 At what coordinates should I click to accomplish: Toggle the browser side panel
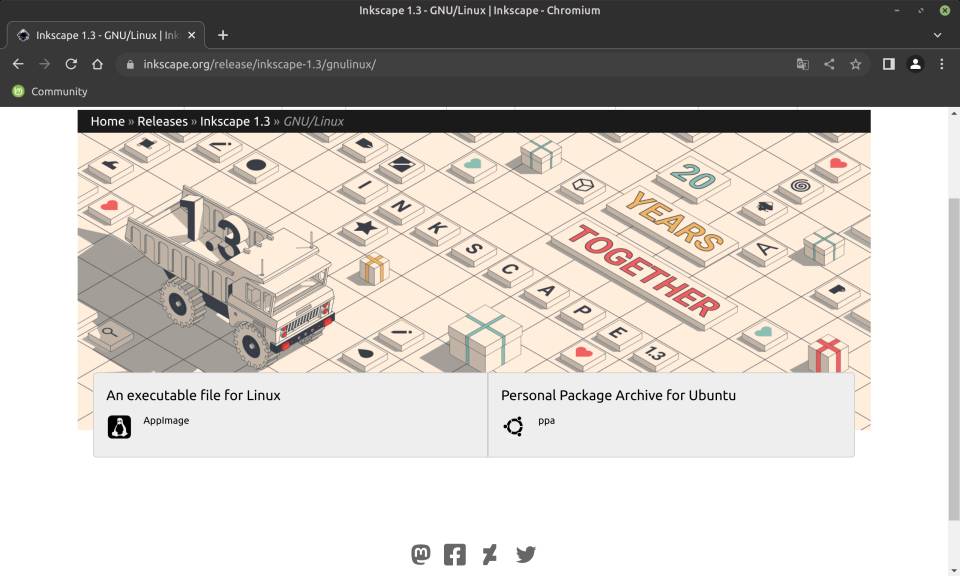click(x=888, y=64)
